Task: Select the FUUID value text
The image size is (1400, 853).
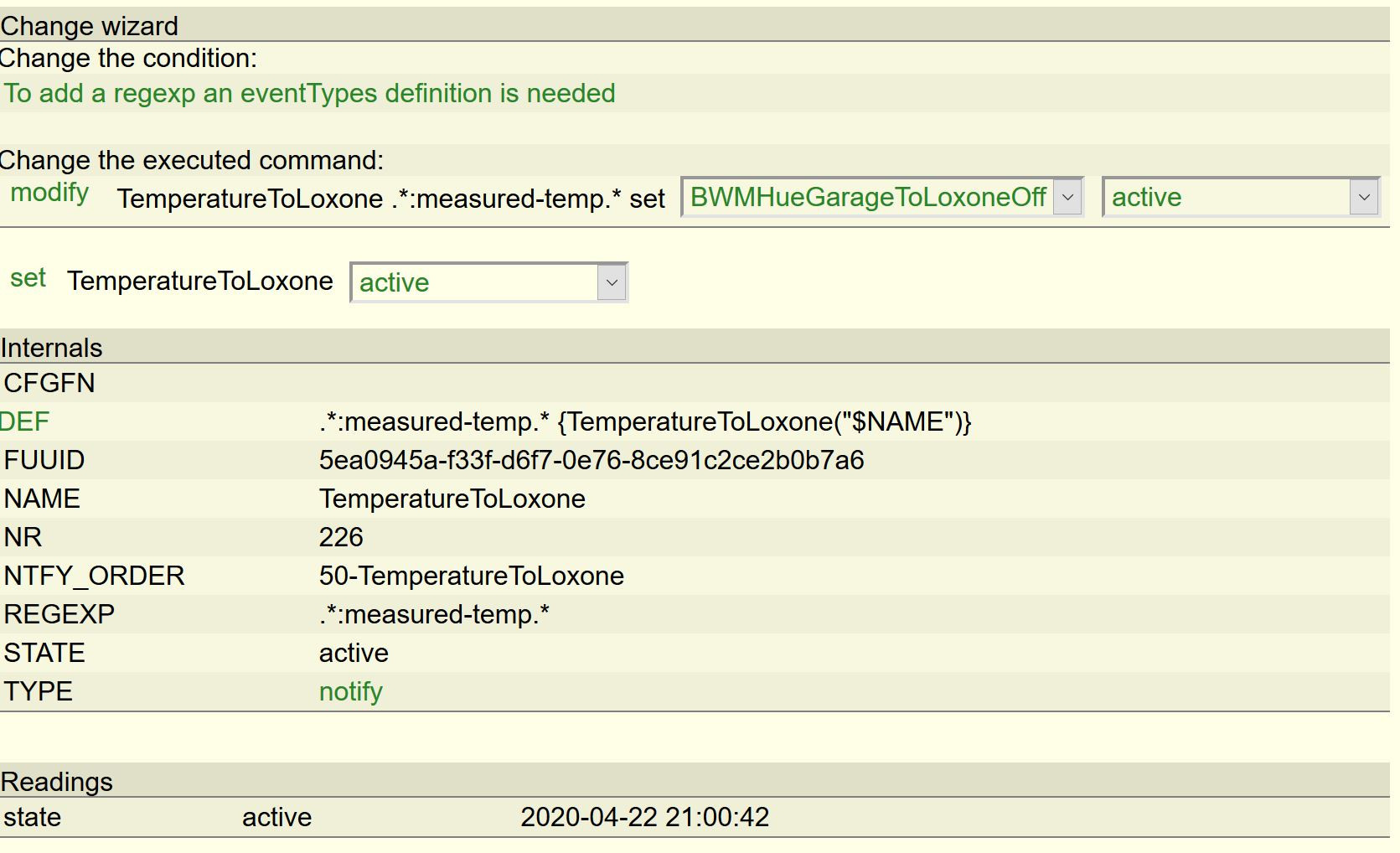Action: (591, 460)
